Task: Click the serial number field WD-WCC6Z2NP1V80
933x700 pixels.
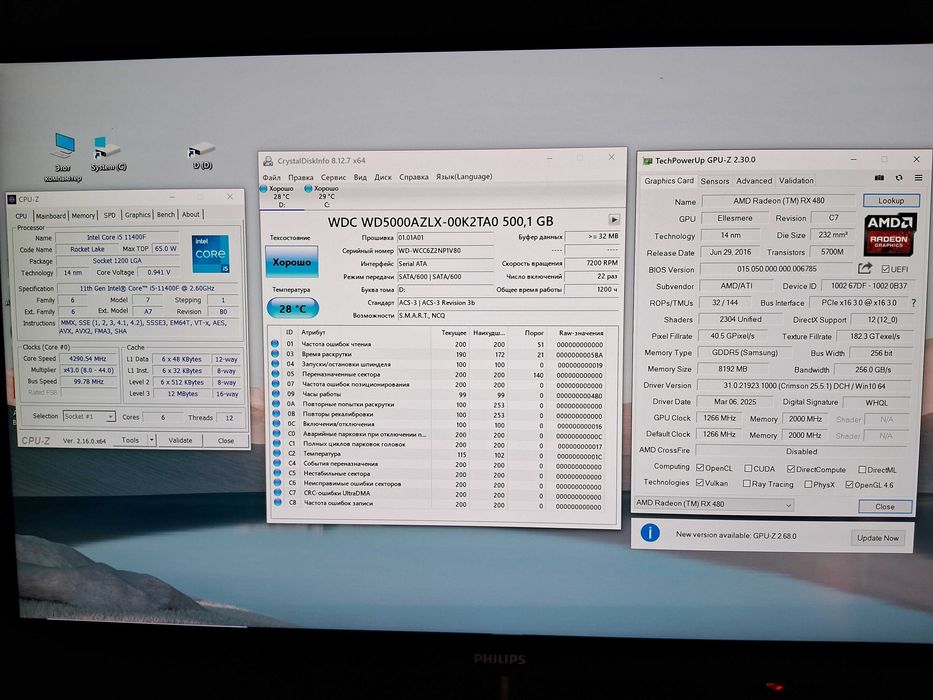Action: [x=445, y=251]
